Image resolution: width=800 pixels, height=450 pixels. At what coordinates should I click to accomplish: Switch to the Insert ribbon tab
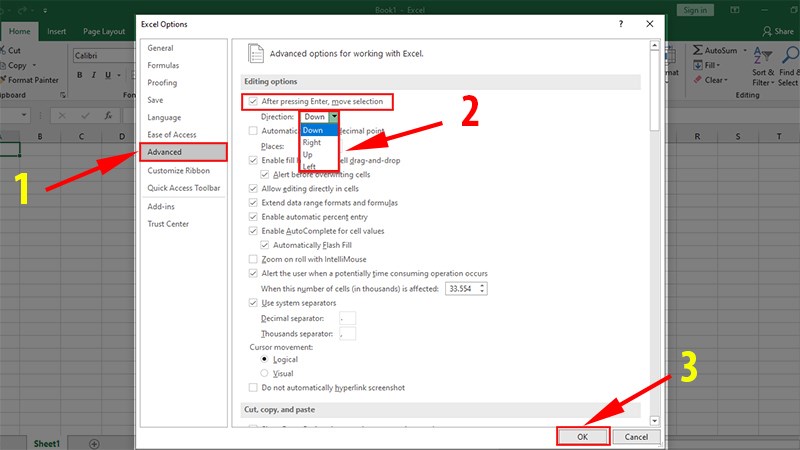(57, 32)
